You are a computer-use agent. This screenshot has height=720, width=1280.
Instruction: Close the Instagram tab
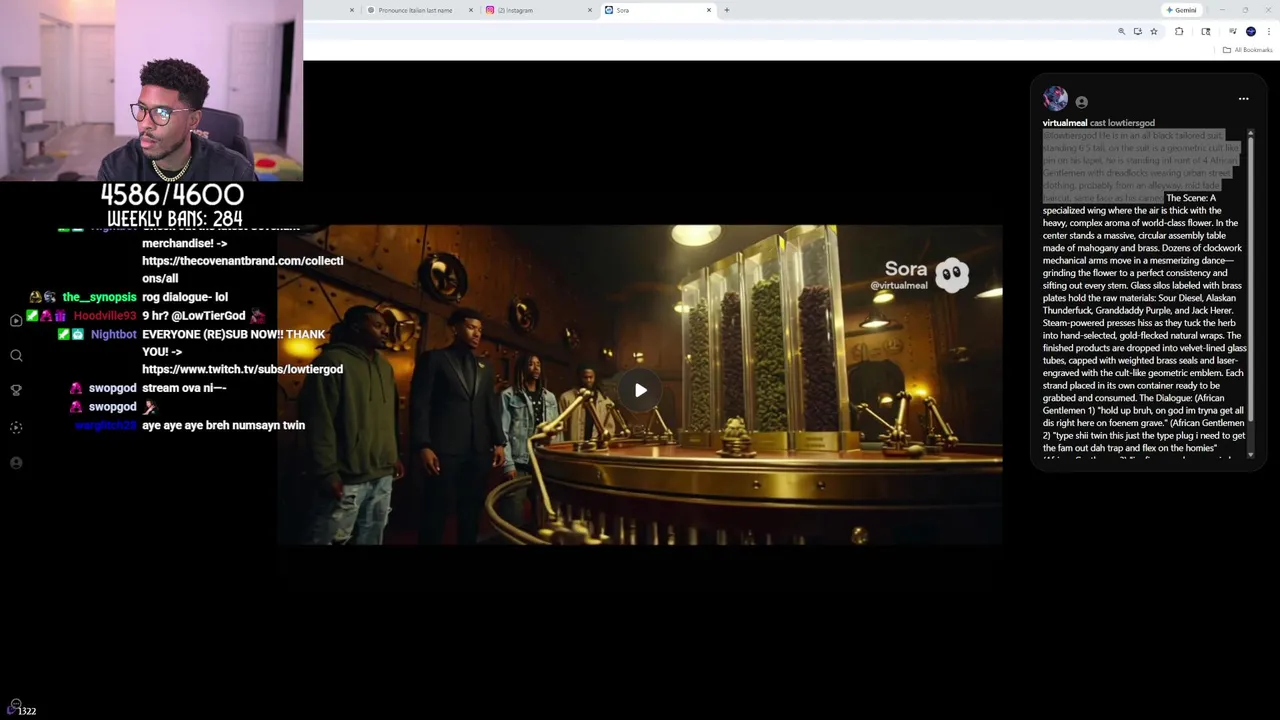(590, 10)
